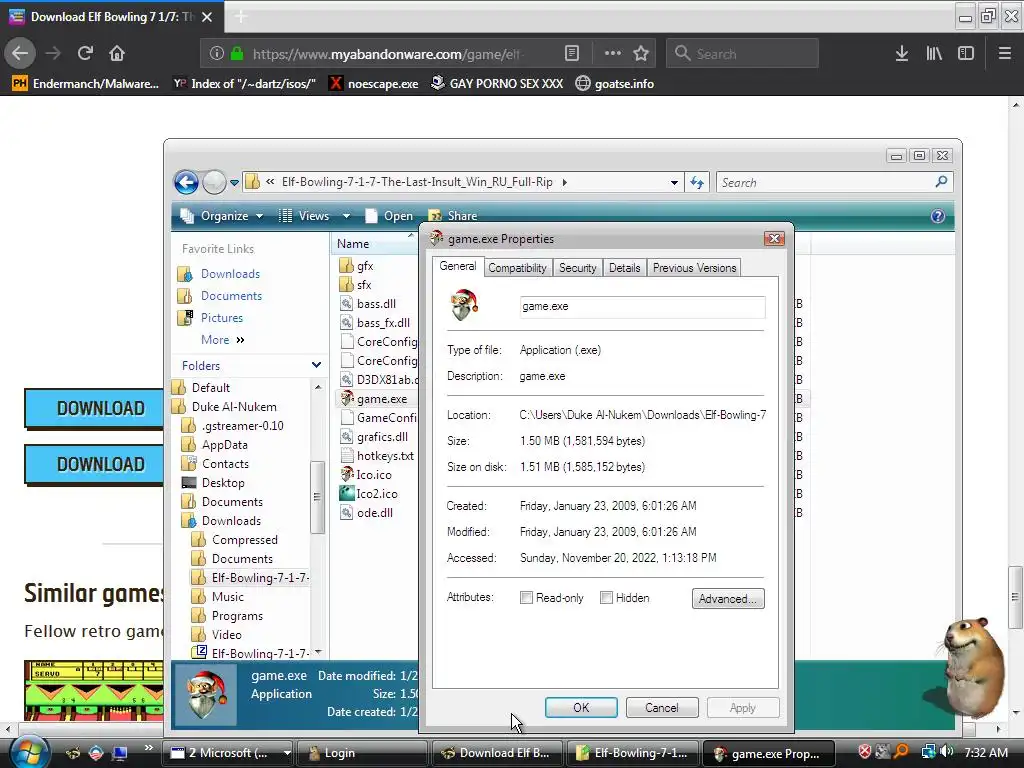Click the volume icon in system tray
This screenshot has width=1024, height=768.
tap(947, 752)
